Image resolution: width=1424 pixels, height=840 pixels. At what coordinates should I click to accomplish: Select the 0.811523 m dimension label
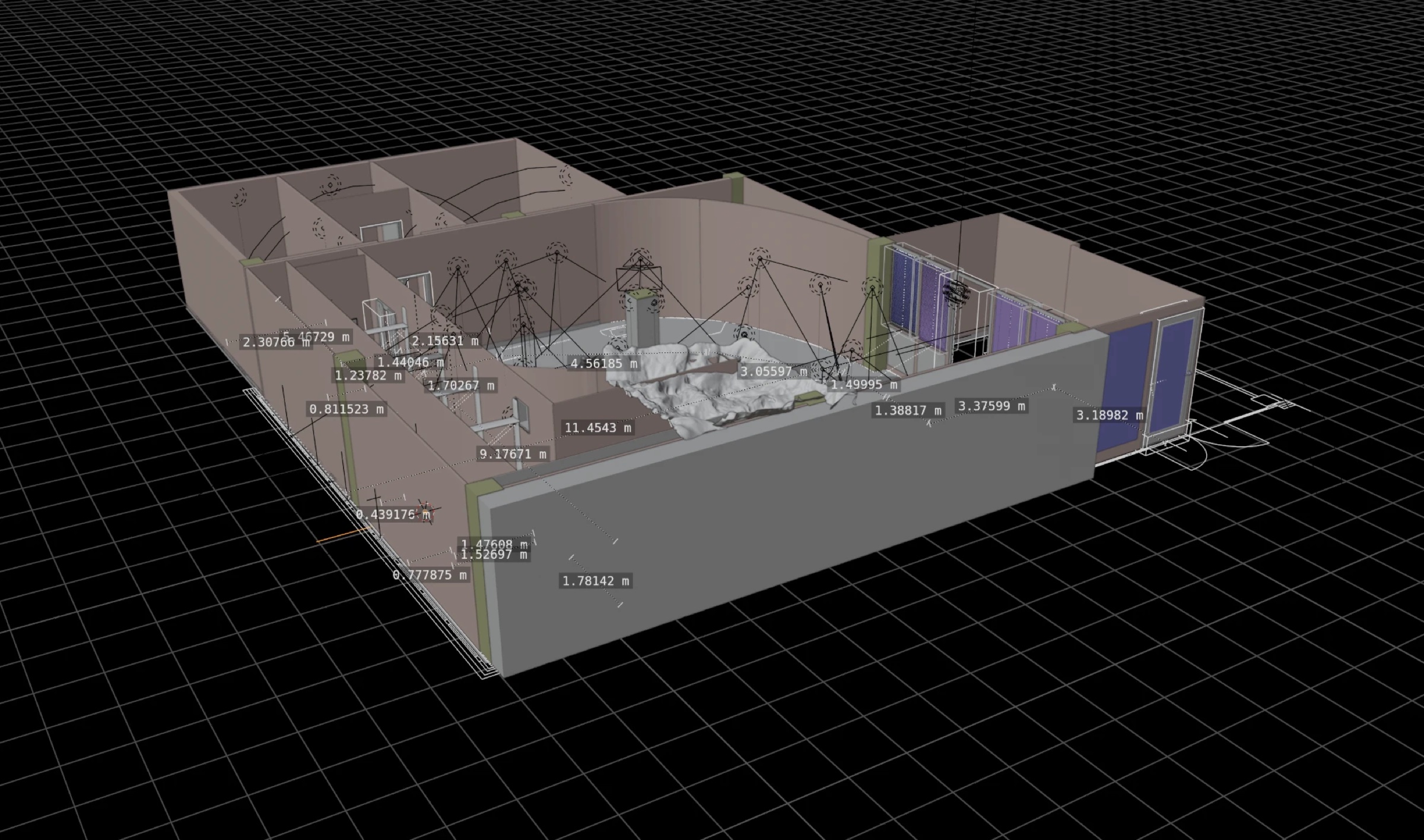coord(347,409)
